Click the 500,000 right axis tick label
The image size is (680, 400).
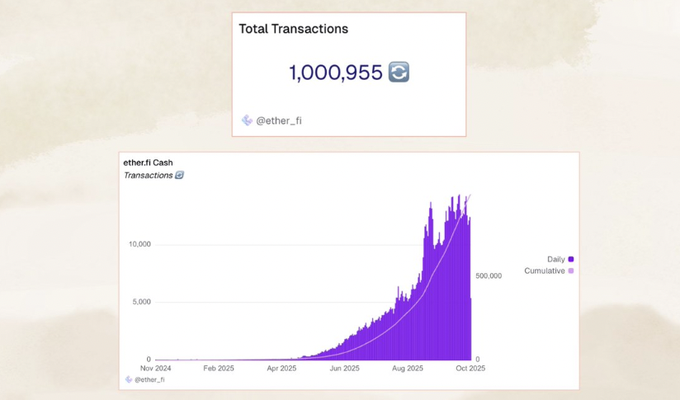[x=488, y=275]
